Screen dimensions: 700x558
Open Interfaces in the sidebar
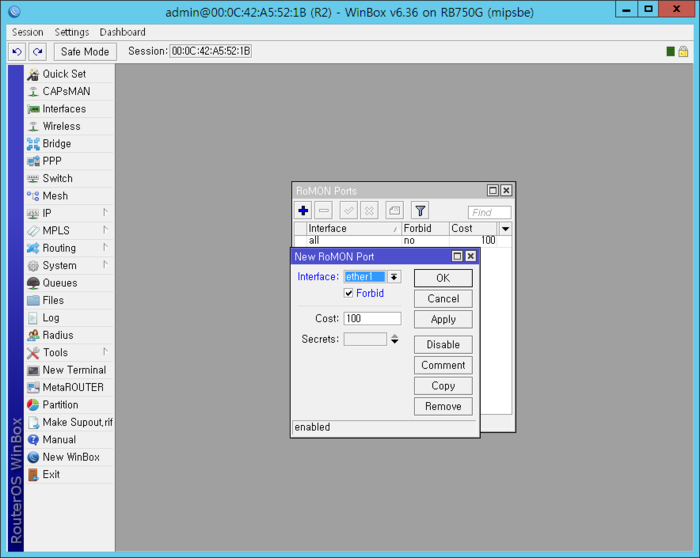69,109
